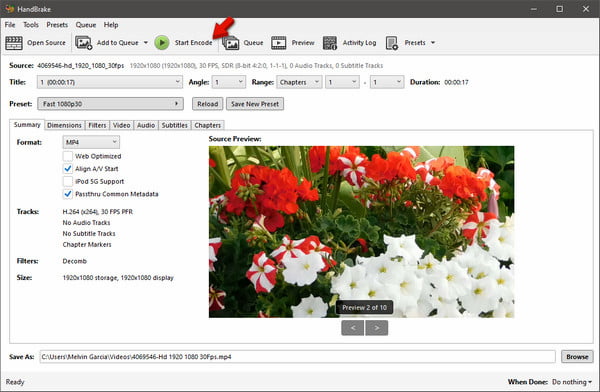This screenshot has width=600, height=392.
Task: Open the Angle dropdown
Action: pyautogui.click(x=229, y=82)
